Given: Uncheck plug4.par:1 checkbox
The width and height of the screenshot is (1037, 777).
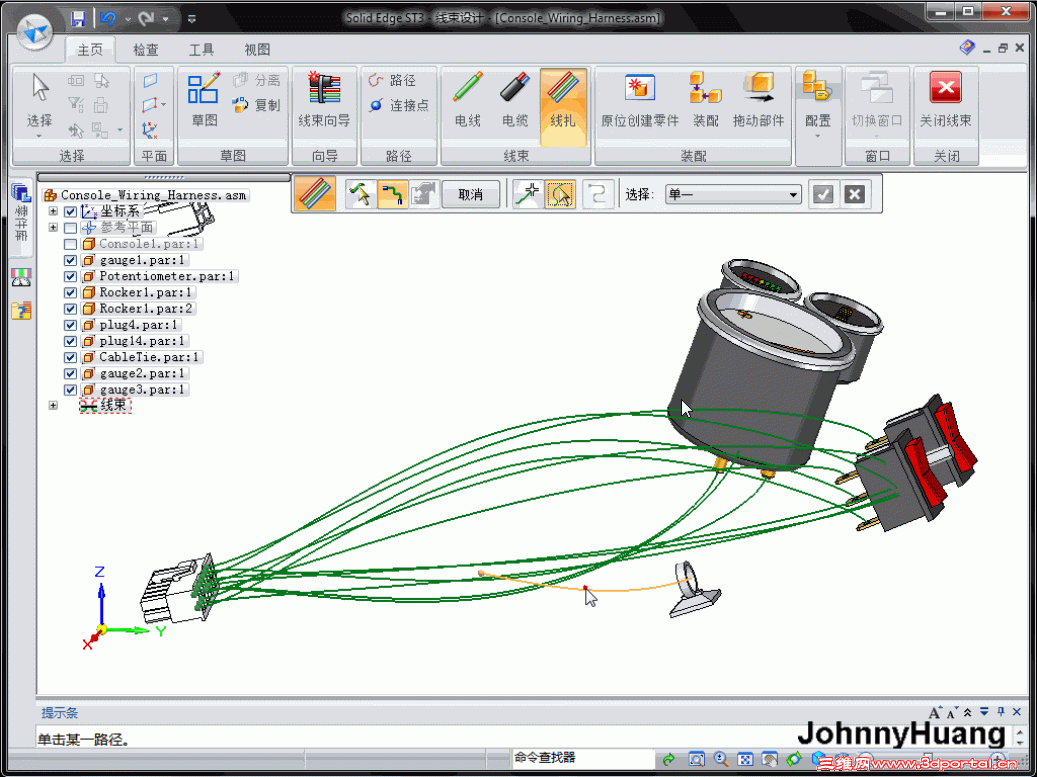Looking at the screenshot, I should [71, 325].
